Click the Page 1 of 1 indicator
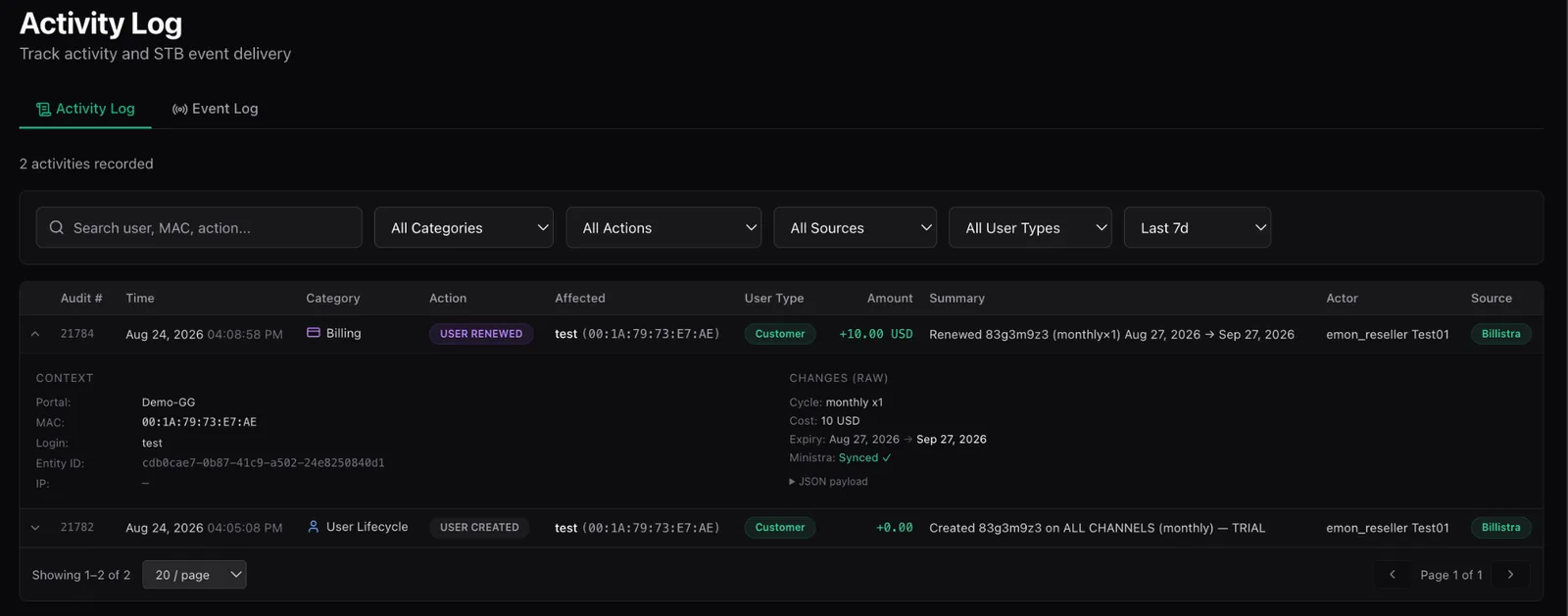The width and height of the screenshot is (1568, 616). (1451, 575)
